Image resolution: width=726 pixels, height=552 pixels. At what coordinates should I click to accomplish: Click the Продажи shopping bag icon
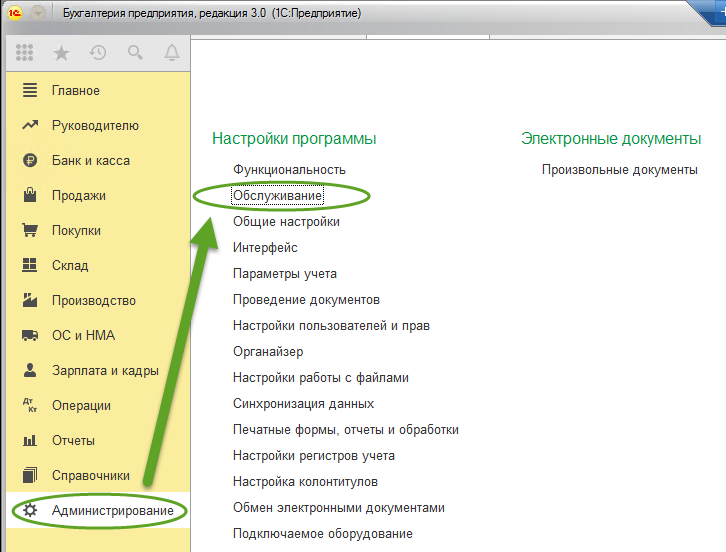pos(30,194)
